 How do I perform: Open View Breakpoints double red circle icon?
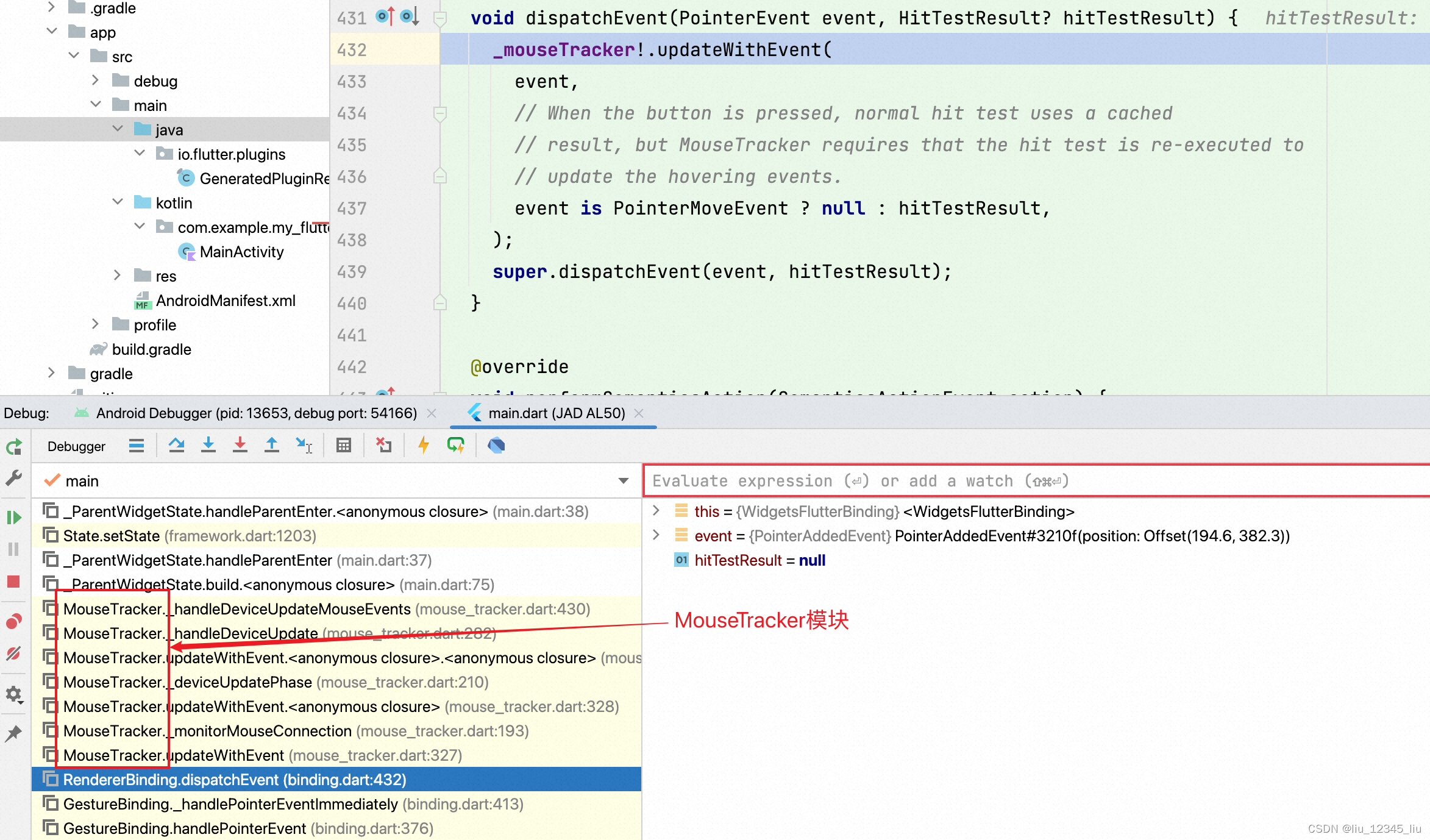point(13,621)
